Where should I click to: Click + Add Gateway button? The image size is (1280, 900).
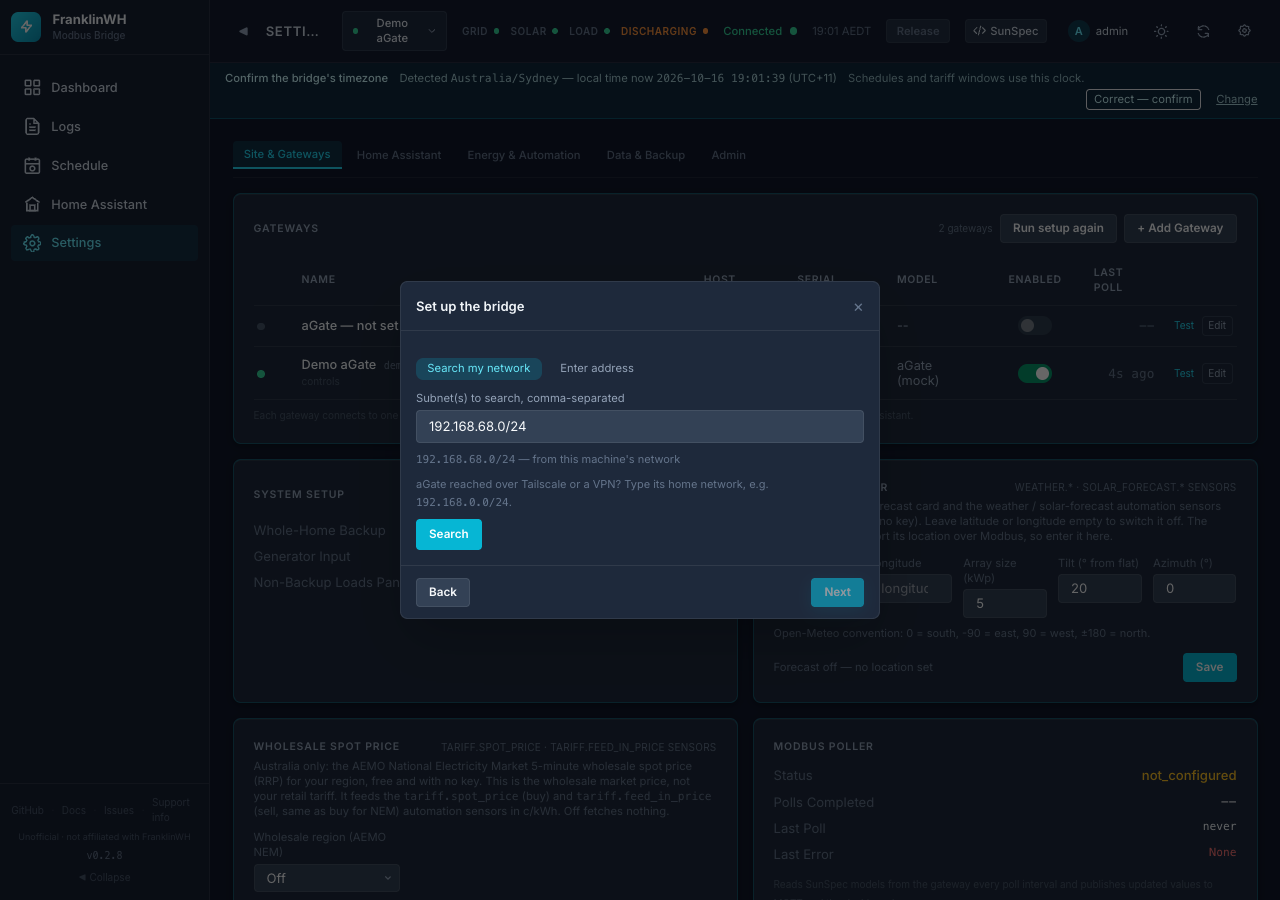pyautogui.click(x=1180, y=228)
